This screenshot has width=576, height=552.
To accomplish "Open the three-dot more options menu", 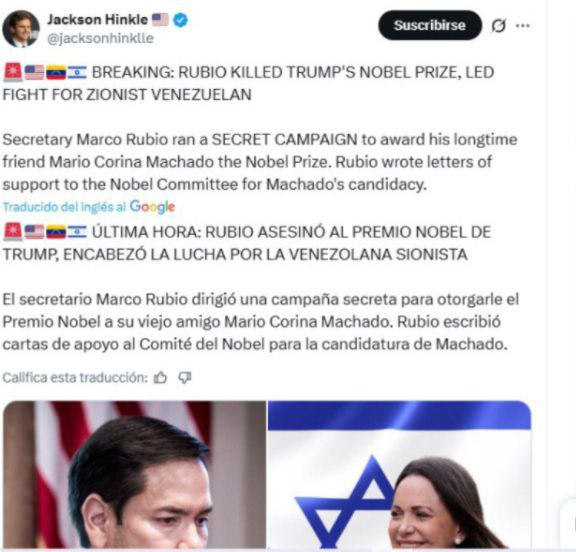I will [x=522, y=25].
